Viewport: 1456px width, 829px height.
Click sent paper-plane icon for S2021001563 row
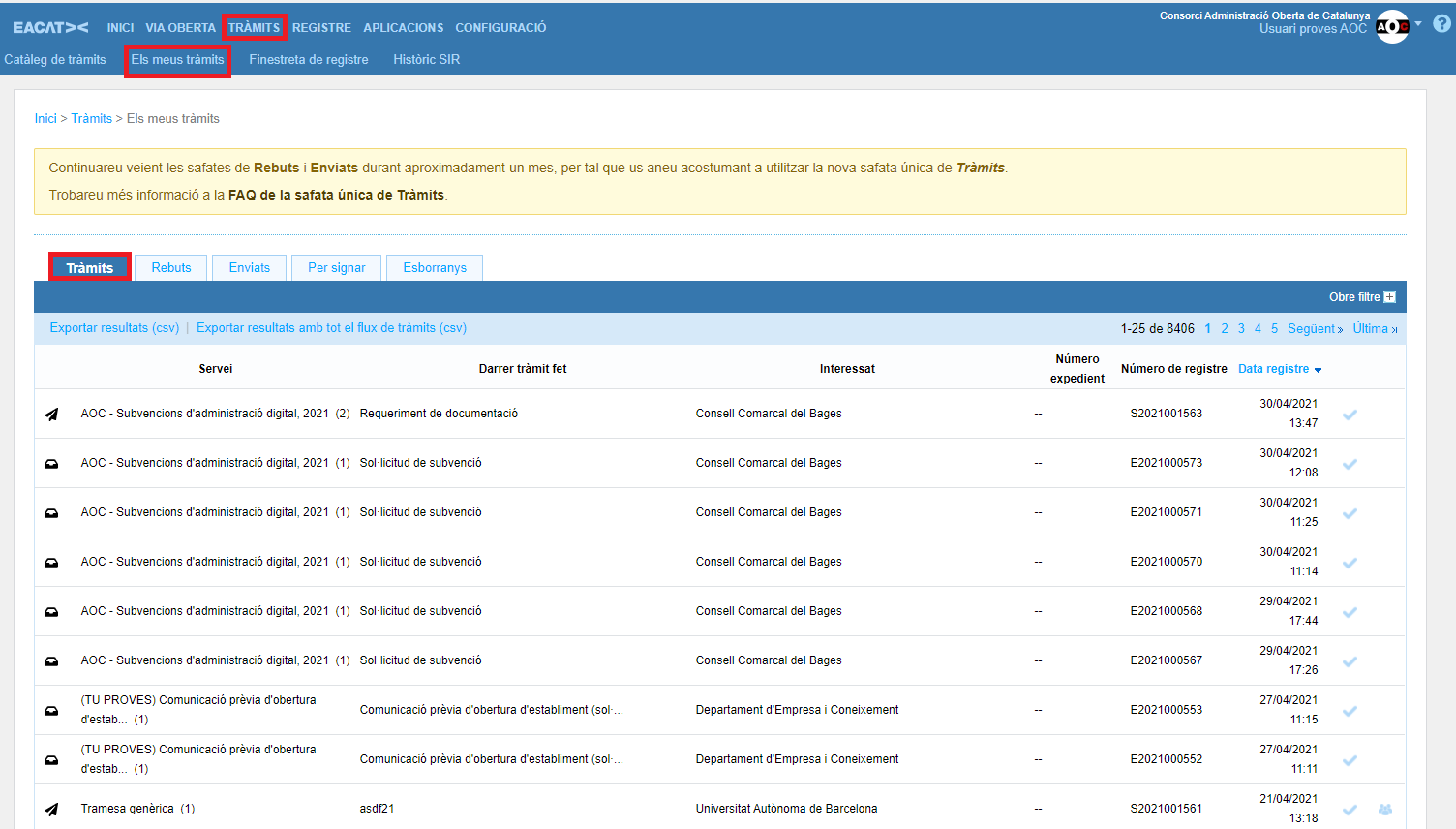(x=51, y=414)
